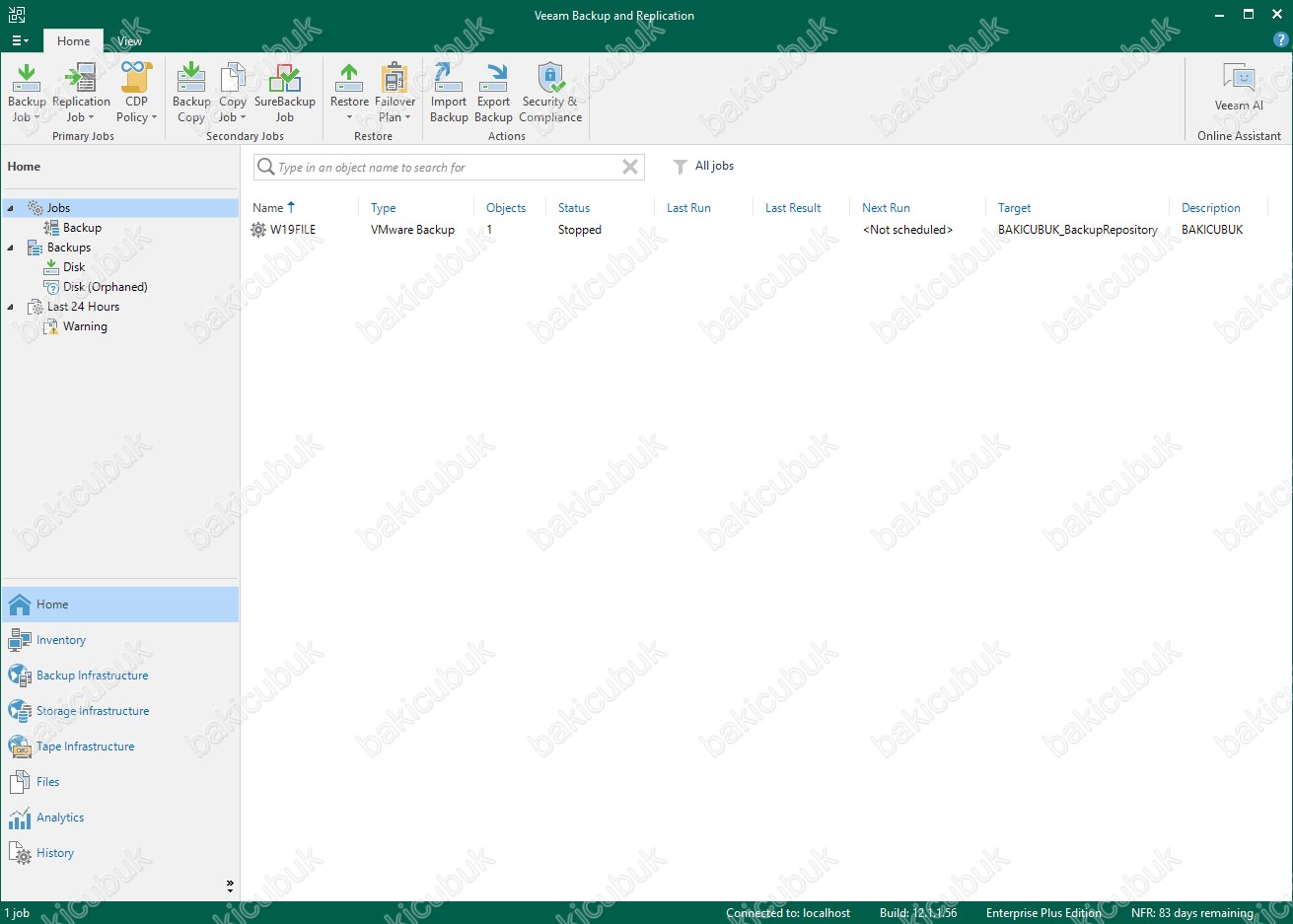Image resolution: width=1293 pixels, height=924 pixels.
Task: Switch to the View ribbon tab
Action: 130,41
